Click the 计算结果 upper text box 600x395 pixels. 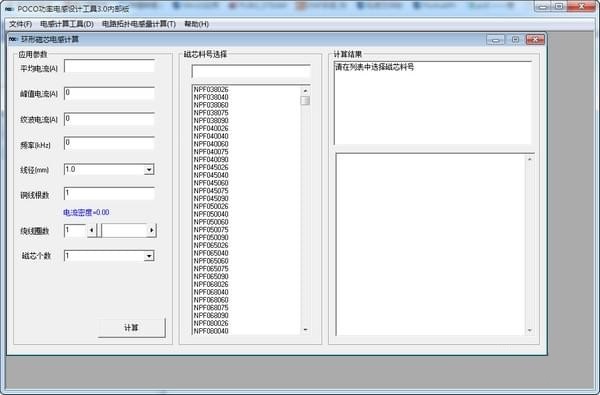pyautogui.click(x=433, y=103)
